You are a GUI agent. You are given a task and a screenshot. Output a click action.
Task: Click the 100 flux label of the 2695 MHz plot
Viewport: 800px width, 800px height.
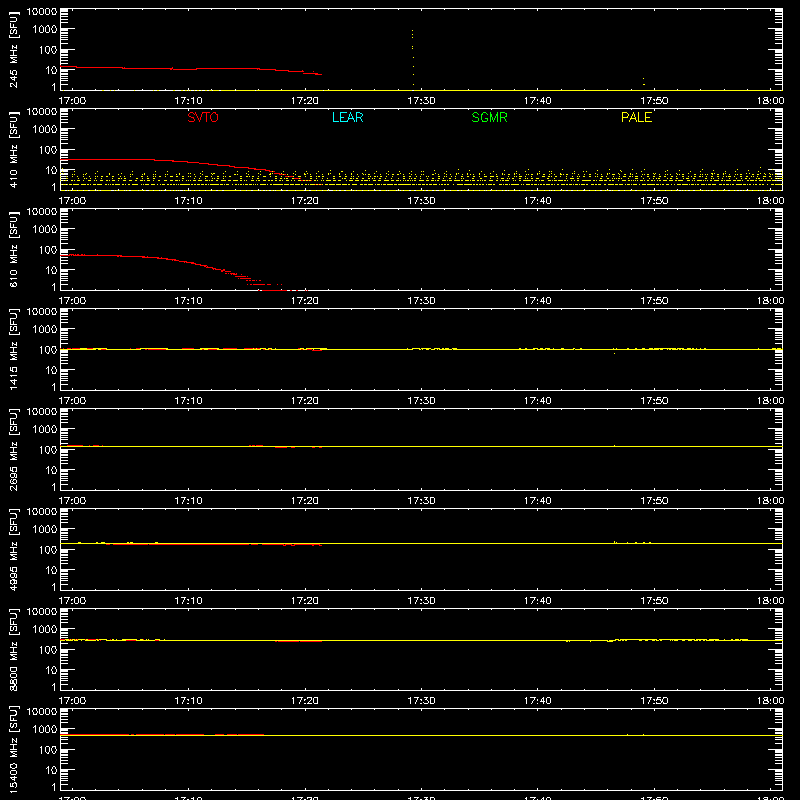[48, 450]
